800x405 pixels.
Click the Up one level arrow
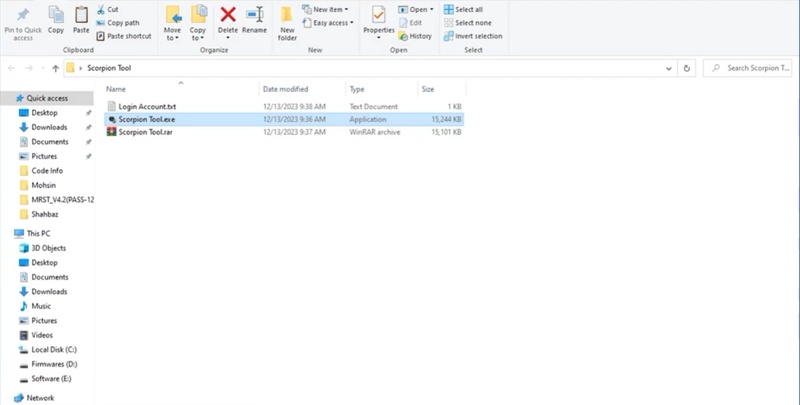click(x=55, y=68)
